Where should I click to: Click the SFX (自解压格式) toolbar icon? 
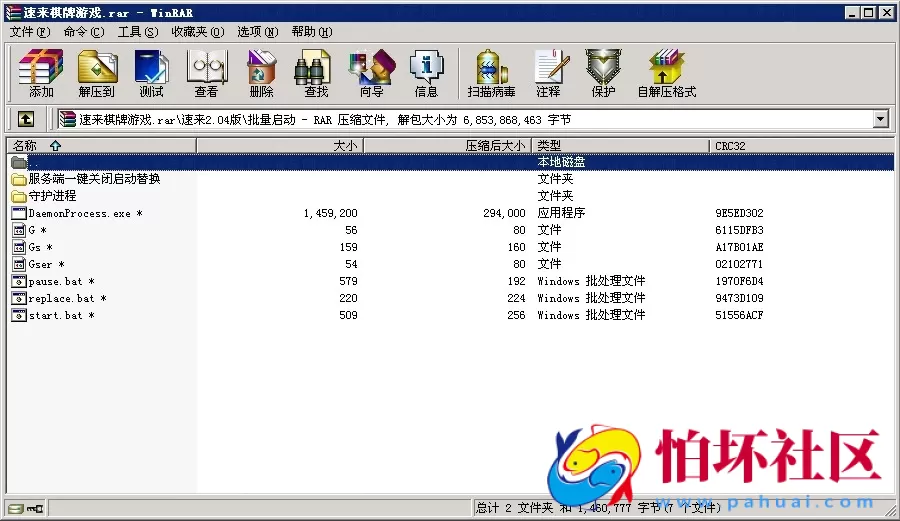[x=666, y=73]
